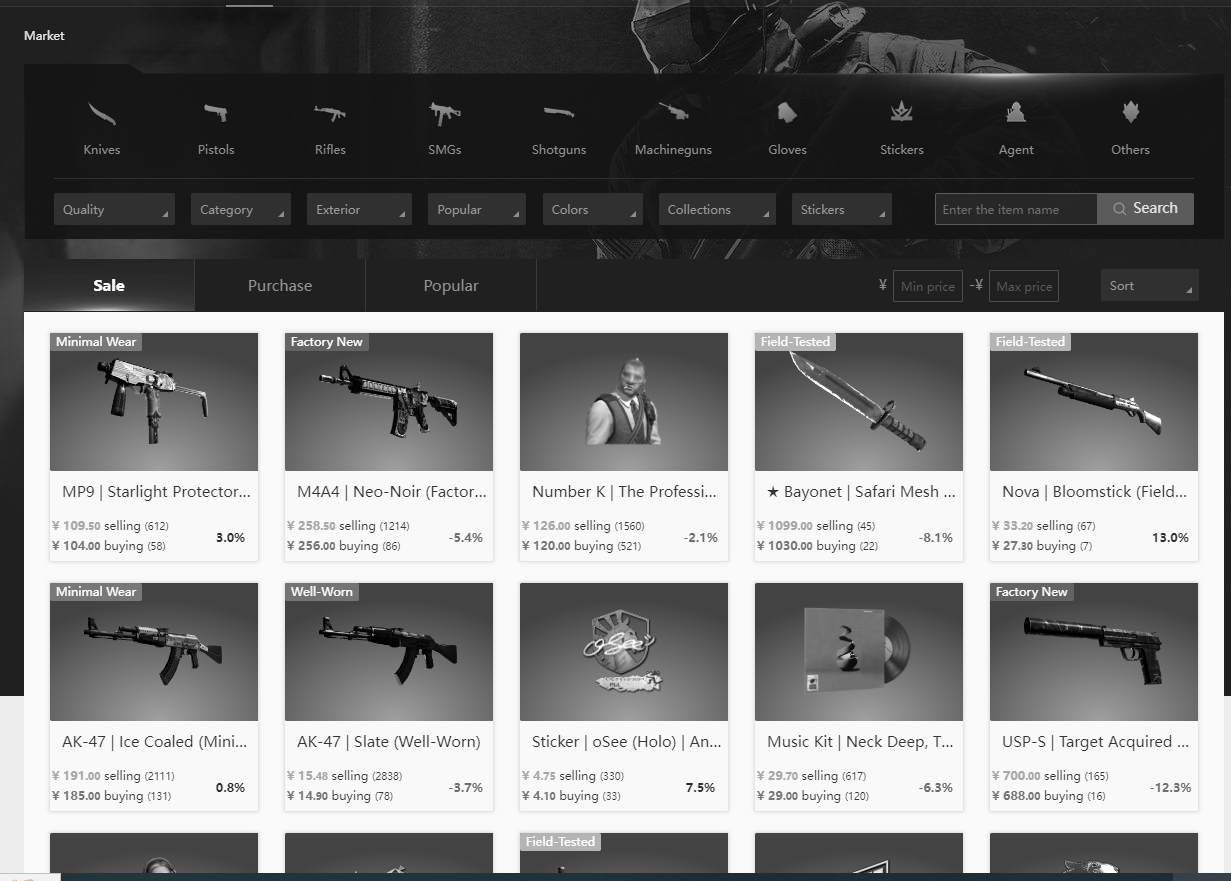Screen dimensions: 1231x881
Task: Expand the Collections filter dropdown
Action: point(717,209)
